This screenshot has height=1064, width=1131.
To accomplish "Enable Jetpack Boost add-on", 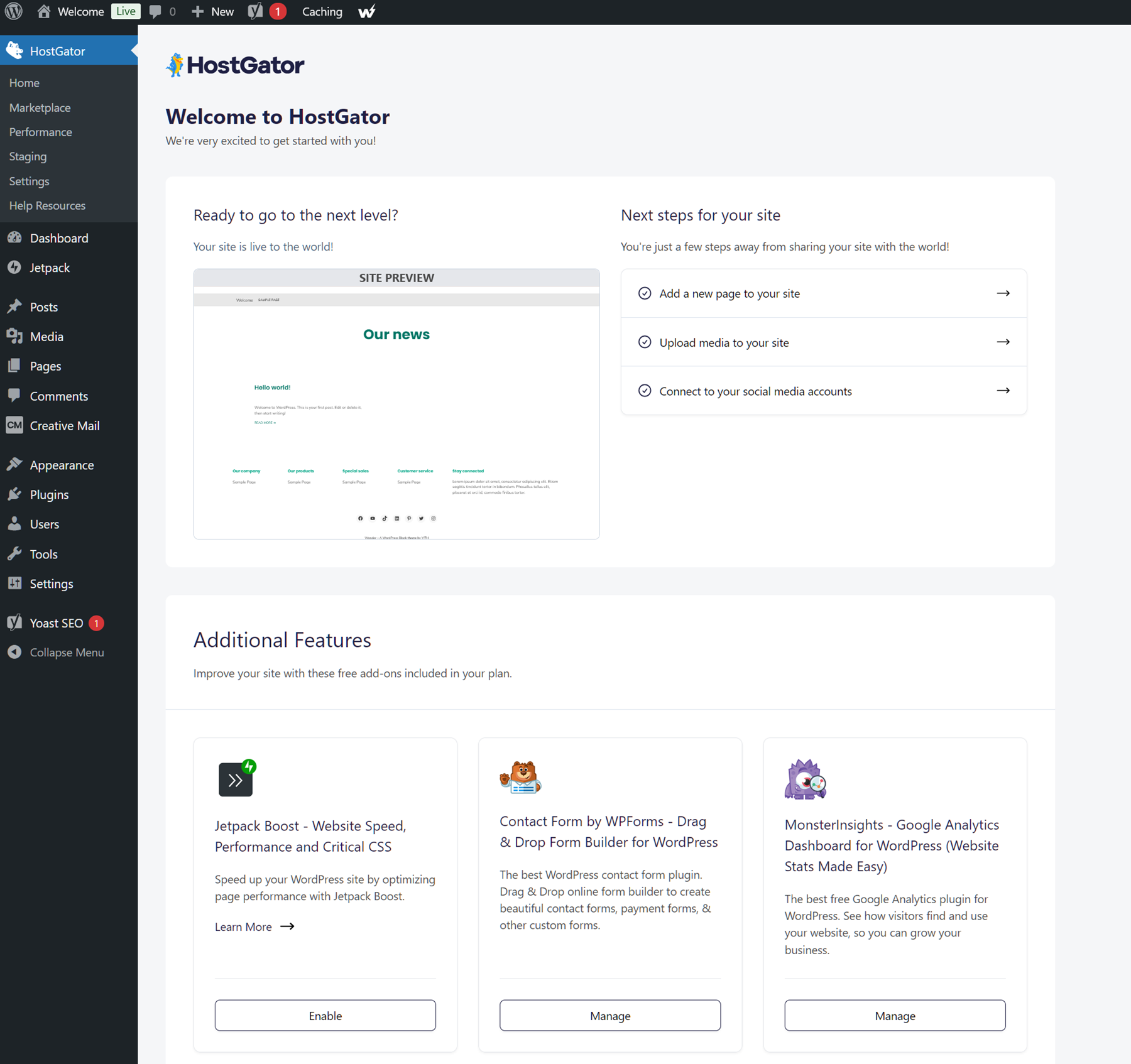I will click(x=325, y=1016).
